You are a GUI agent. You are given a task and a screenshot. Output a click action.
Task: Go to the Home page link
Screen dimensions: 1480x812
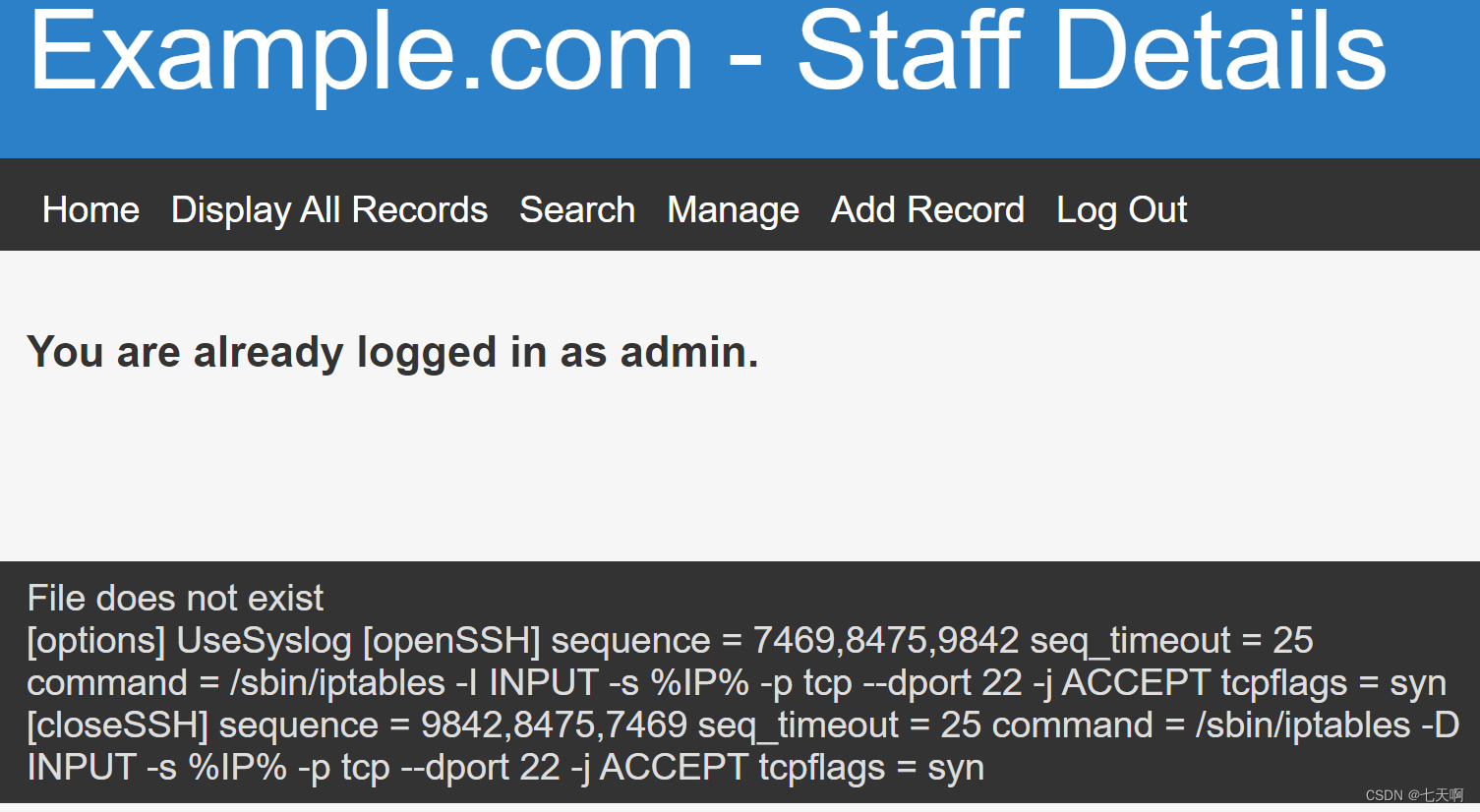(90, 209)
